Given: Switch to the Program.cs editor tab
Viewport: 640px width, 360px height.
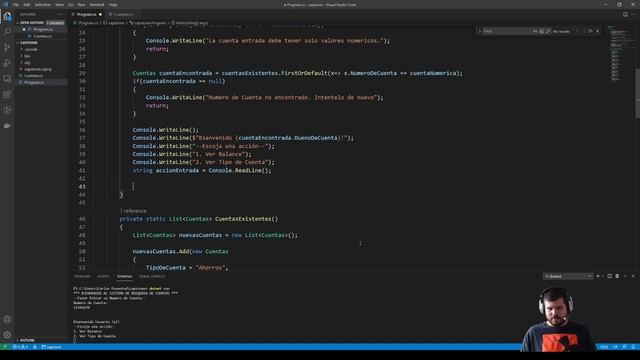Looking at the screenshot, I should click(87, 14).
